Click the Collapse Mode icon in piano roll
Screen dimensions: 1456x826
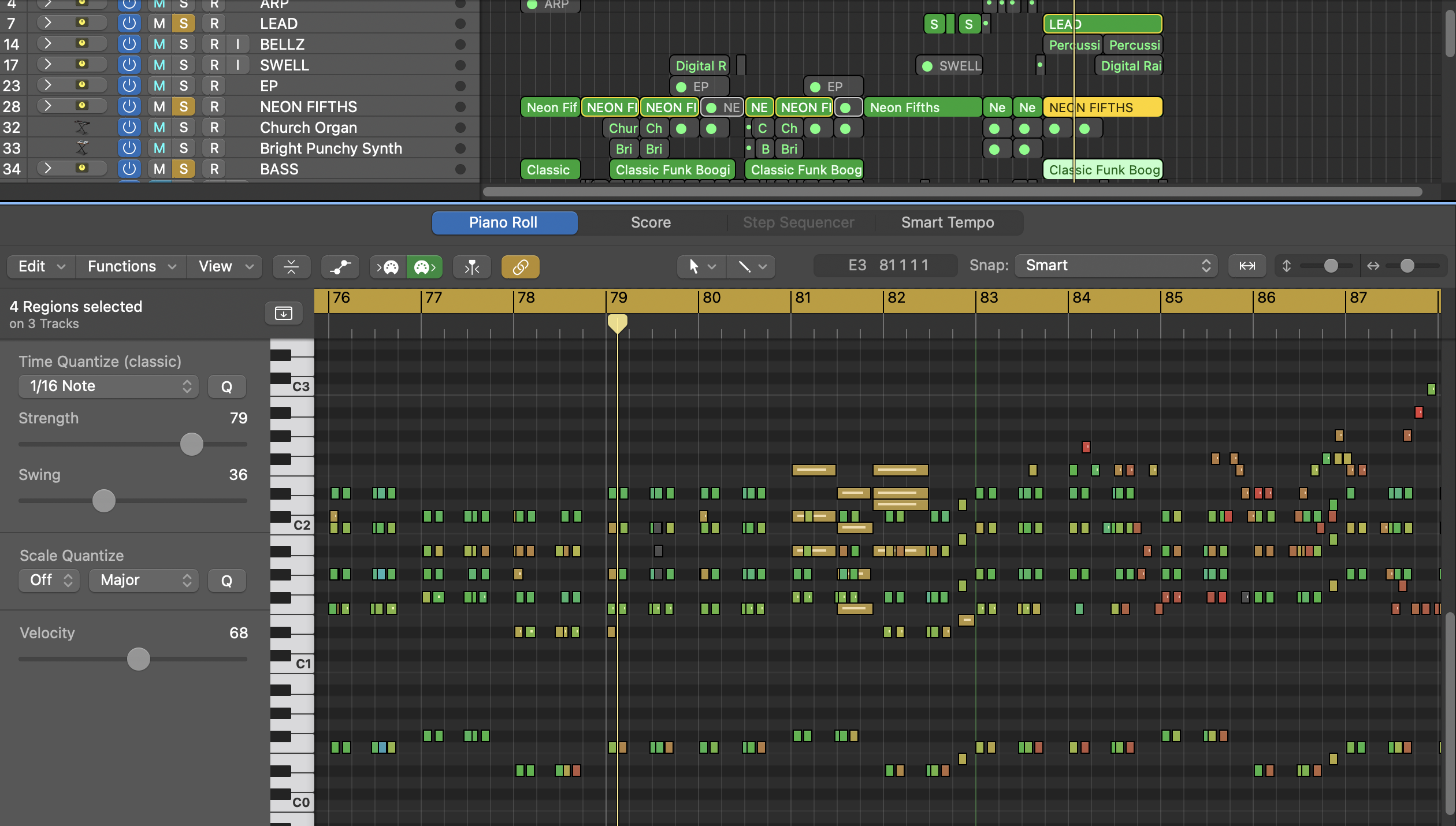(x=291, y=266)
